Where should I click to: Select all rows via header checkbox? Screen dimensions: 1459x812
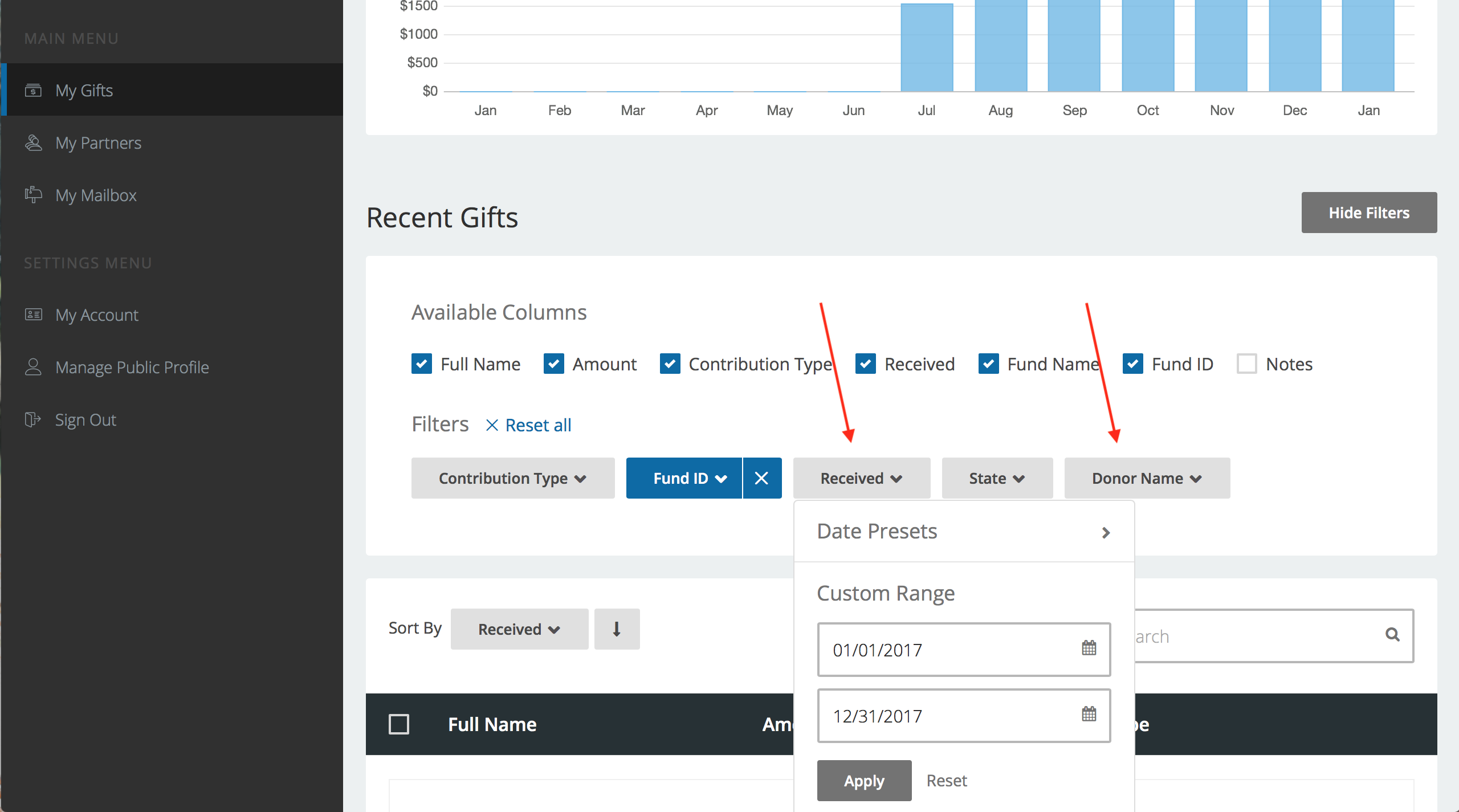[398, 724]
